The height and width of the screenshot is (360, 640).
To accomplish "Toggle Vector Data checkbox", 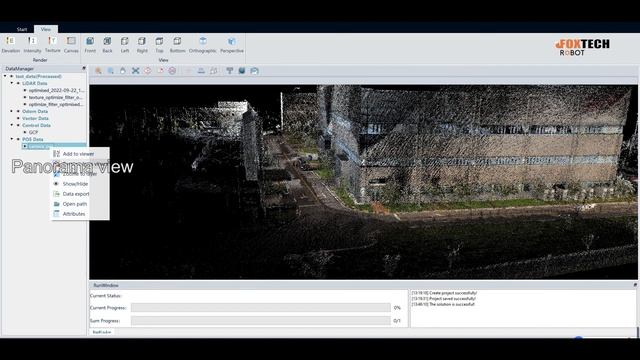I will pyautogui.click(x=18, y=118).
